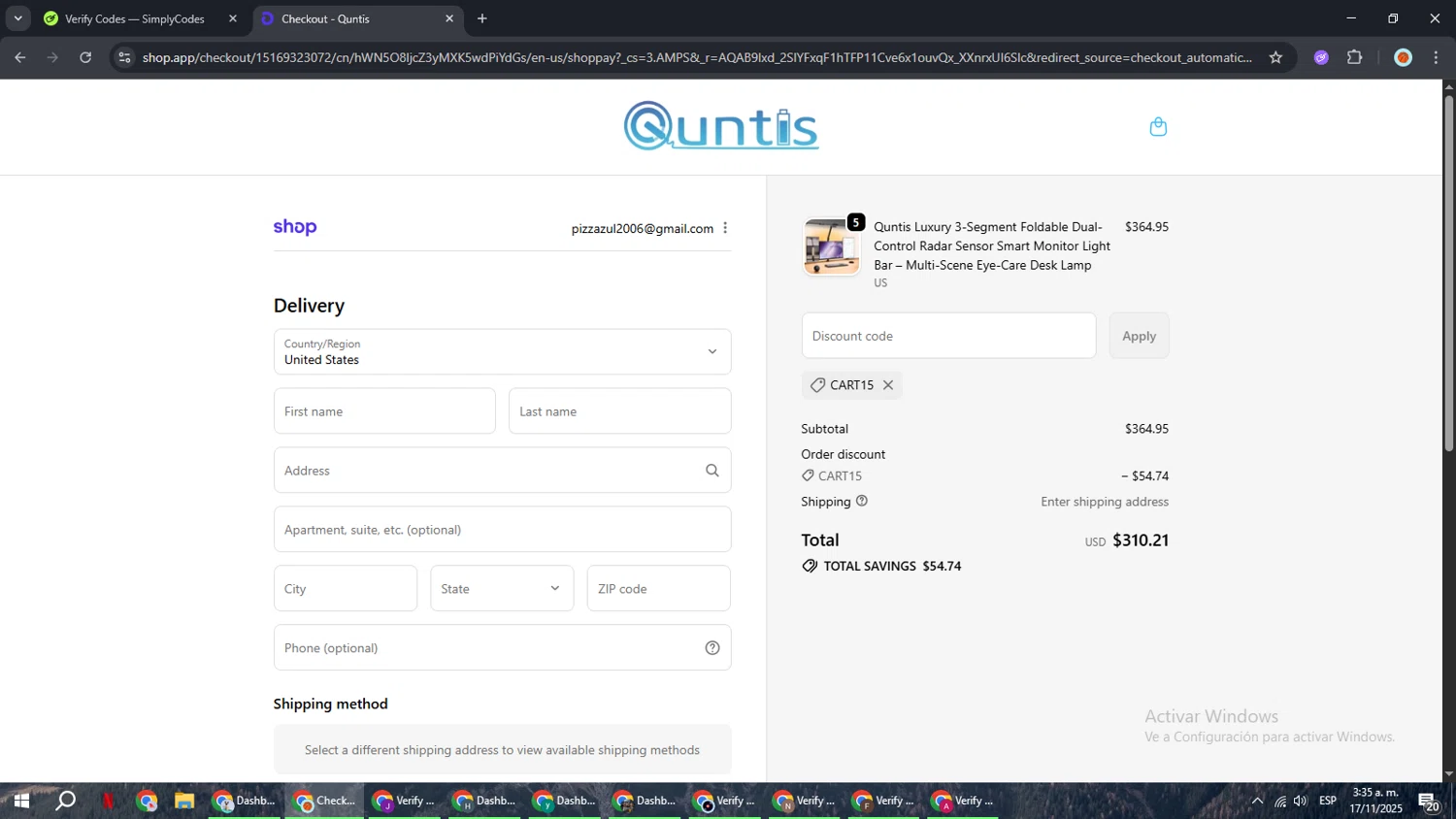1456x819 pixels.
Task: Open the network icon in tray
Action: coord(1280,801)
